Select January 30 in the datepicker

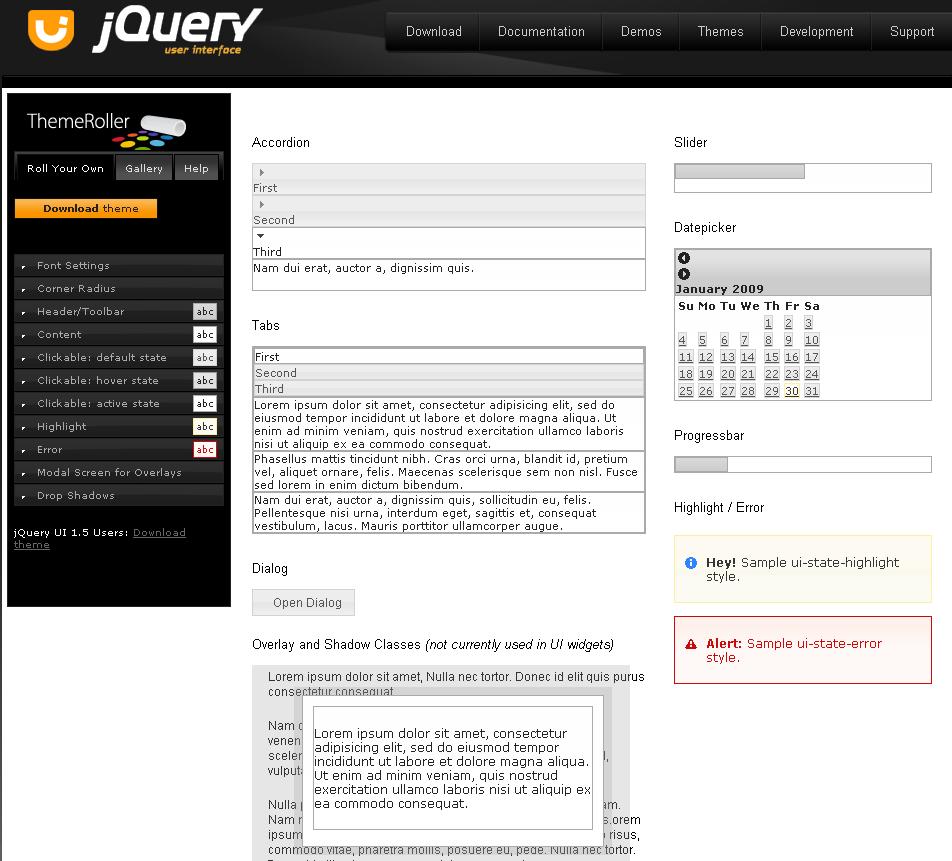tap(791, 391)
